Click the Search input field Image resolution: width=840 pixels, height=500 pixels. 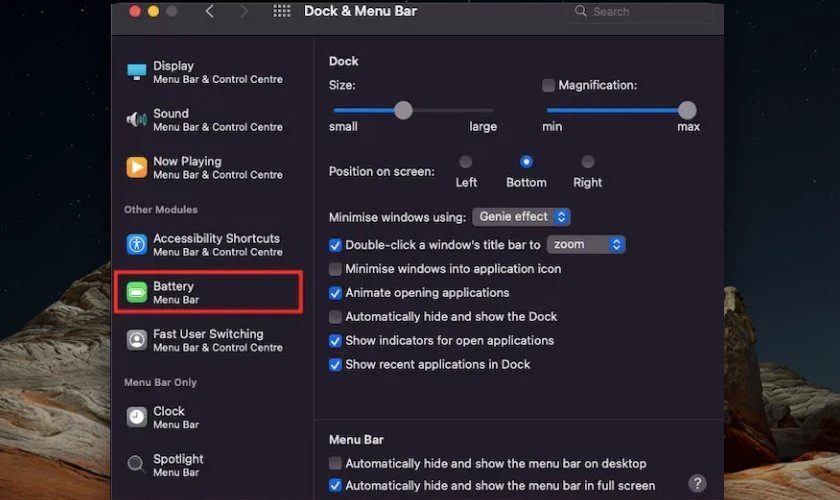[x=642, y=12]
